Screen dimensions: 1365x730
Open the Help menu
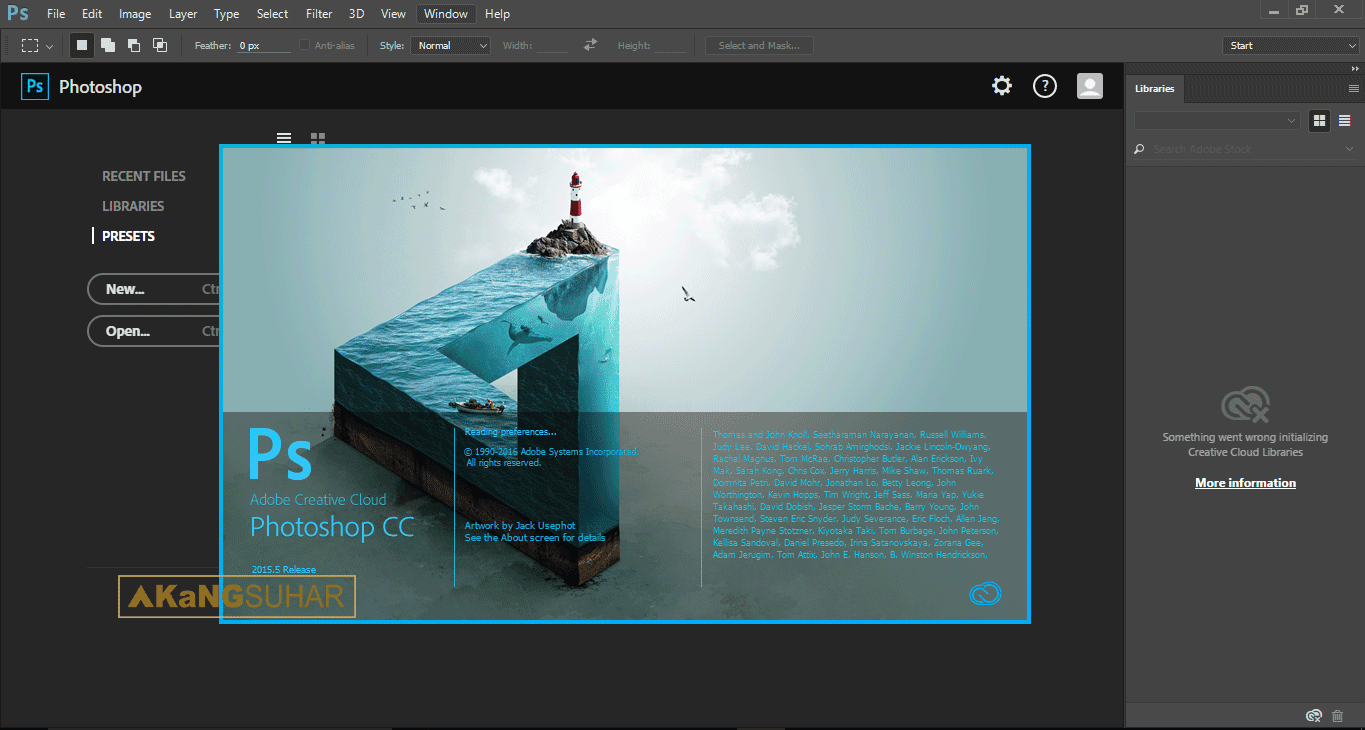coord(497,14)
